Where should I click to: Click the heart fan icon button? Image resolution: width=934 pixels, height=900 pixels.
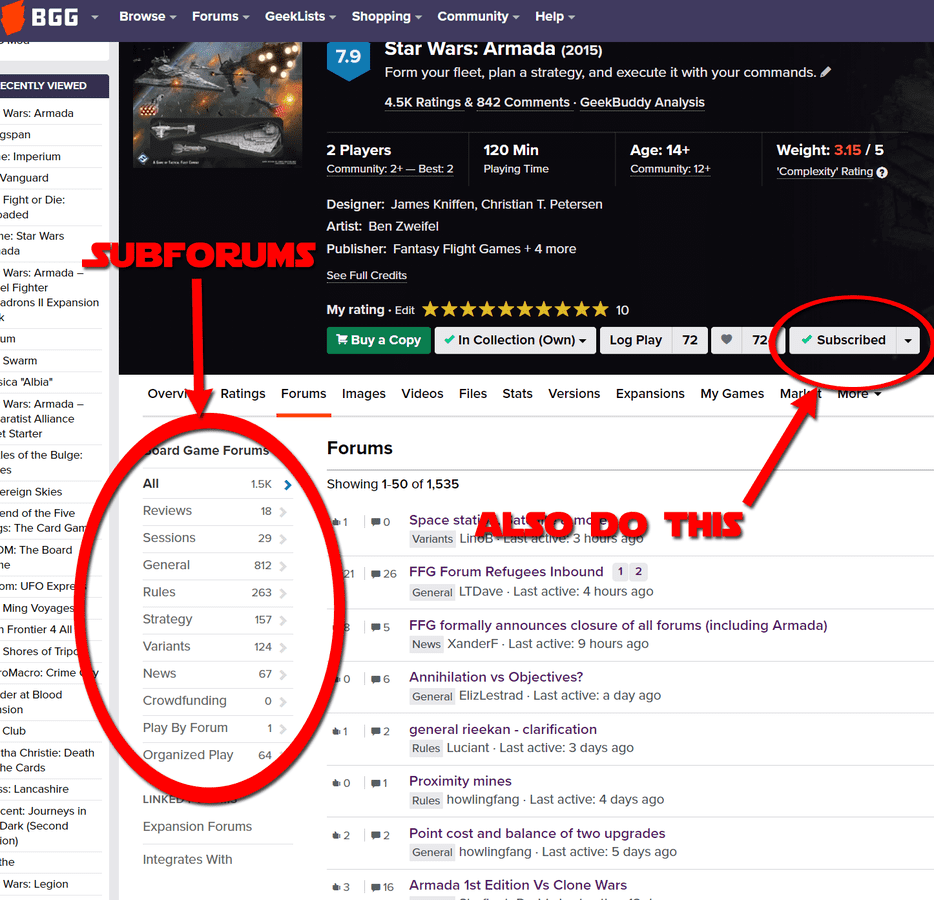[727, 340]
